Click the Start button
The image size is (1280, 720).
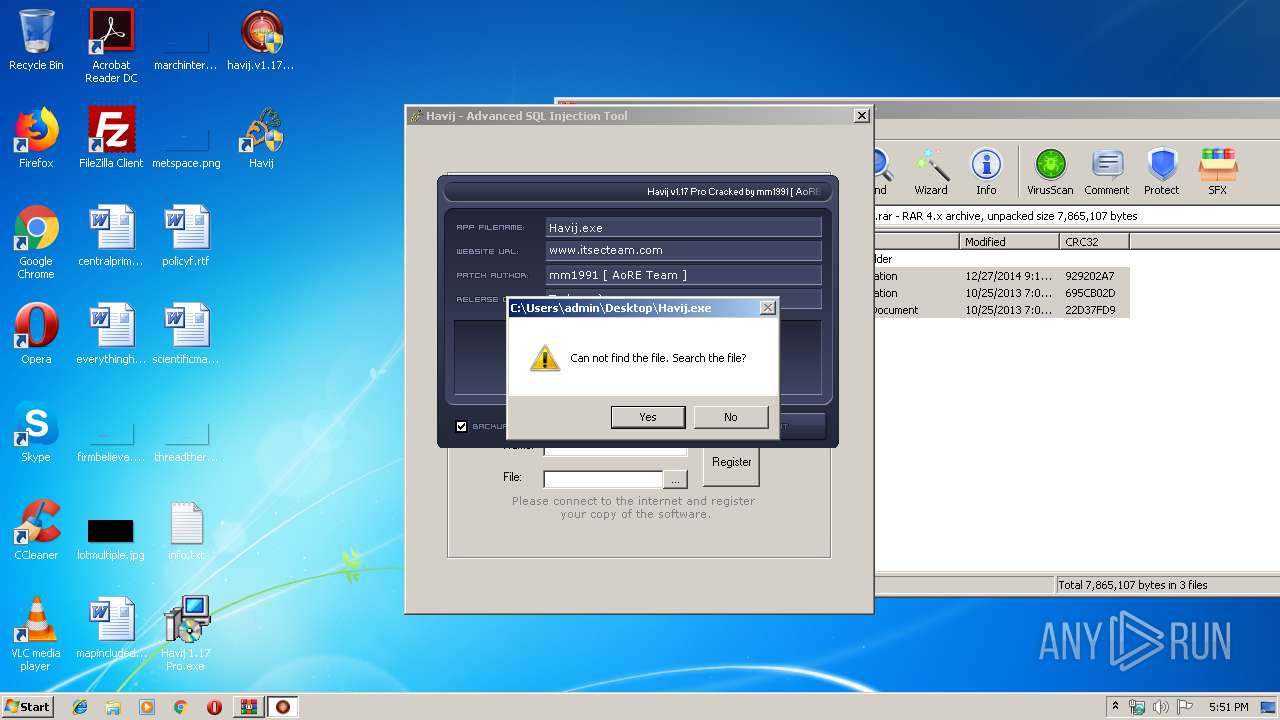pos(27,706)
